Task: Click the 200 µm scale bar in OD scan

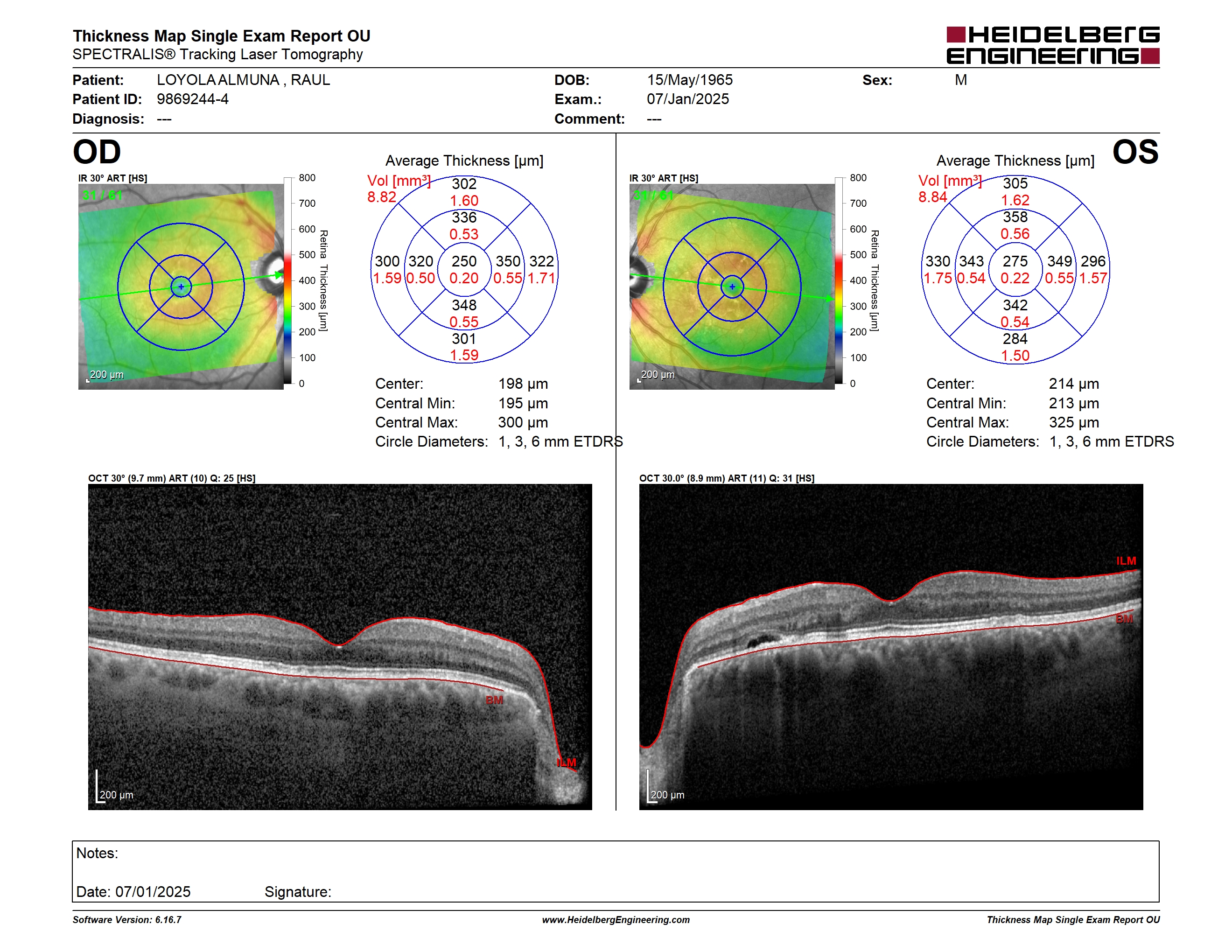Action: pos(114,787)
